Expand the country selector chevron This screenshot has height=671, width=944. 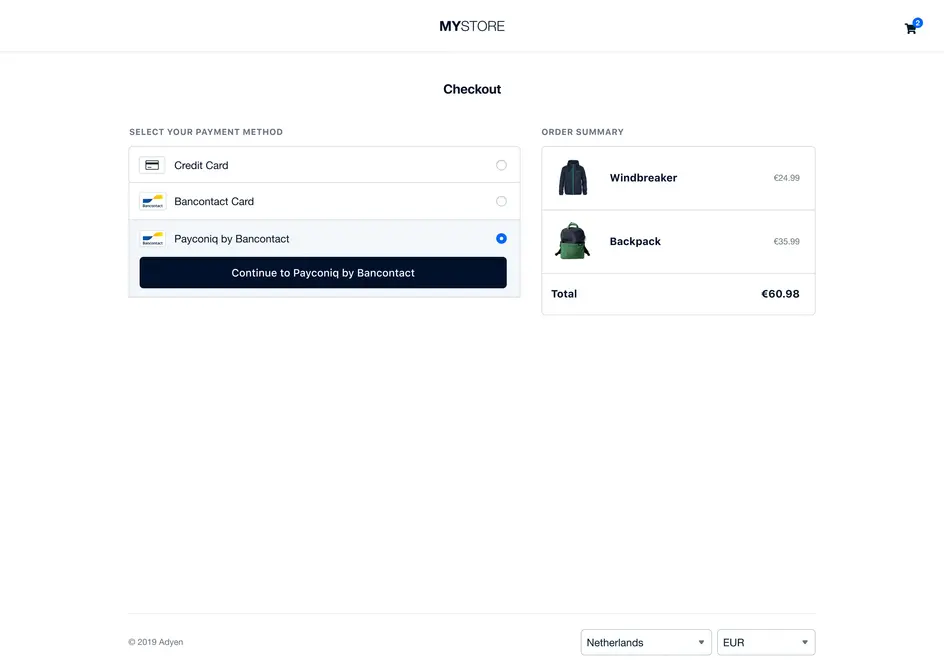701,642
